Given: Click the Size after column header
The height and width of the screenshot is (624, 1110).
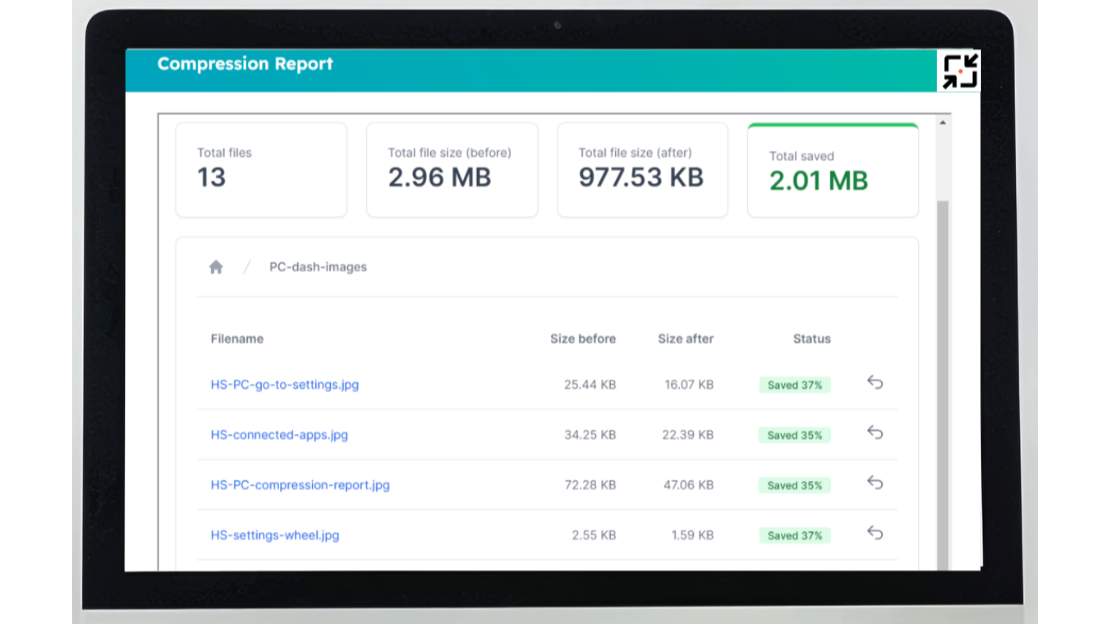Looking at the screenshot, I should coord(685,339).
